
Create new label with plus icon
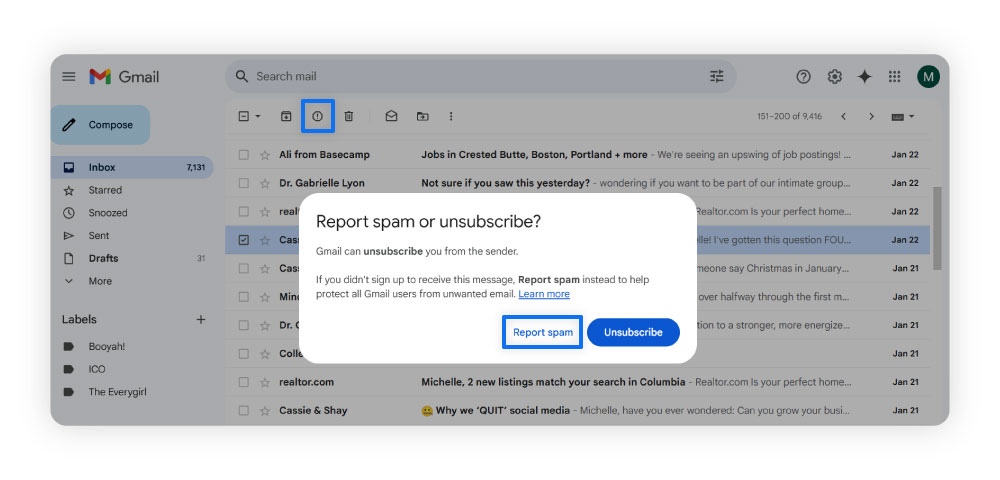pos(201,319)
